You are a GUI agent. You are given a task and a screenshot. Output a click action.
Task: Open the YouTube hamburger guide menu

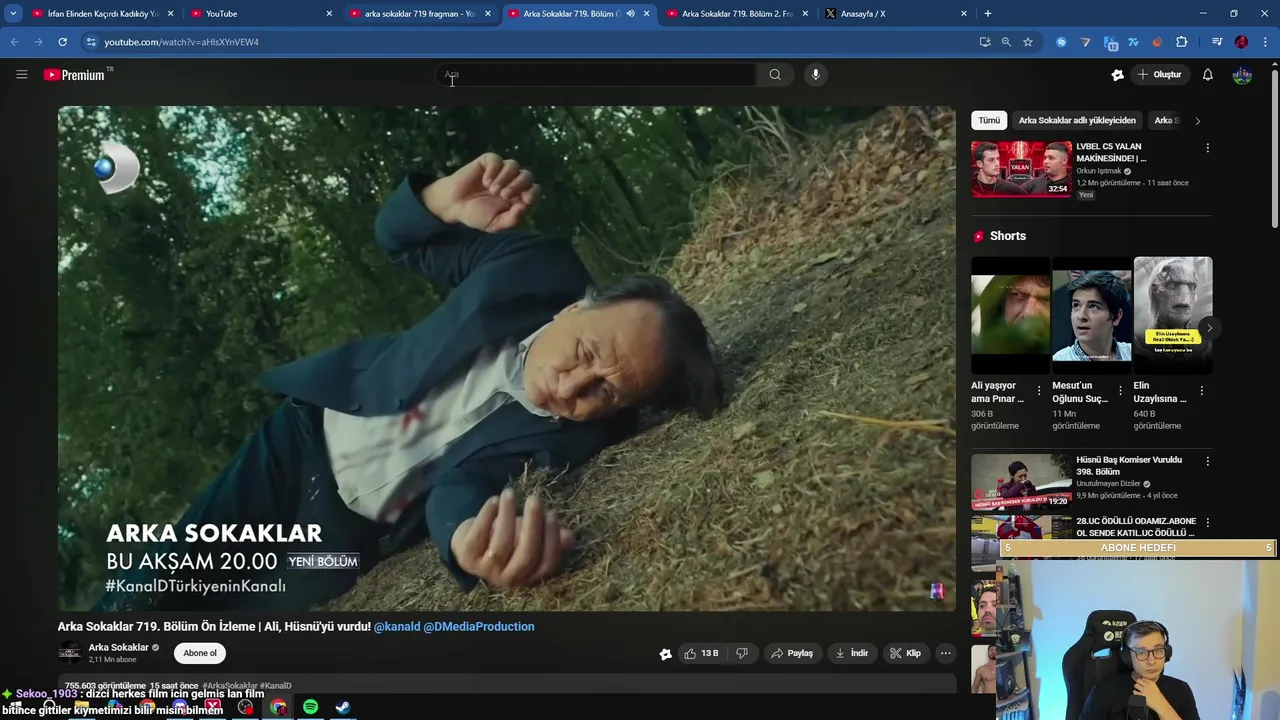(21, 74)
